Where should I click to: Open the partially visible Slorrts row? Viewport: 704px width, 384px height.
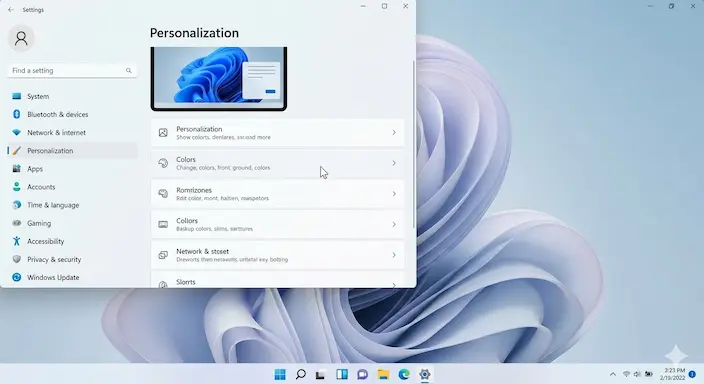click(x=277, y=280)
